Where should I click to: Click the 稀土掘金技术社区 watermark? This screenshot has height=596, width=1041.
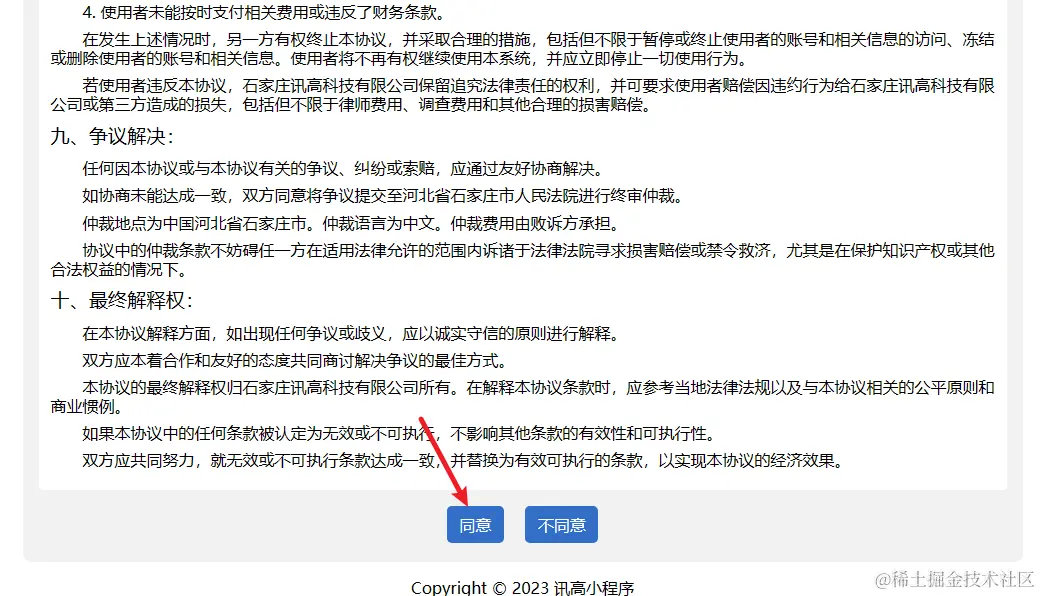point(954,579)
